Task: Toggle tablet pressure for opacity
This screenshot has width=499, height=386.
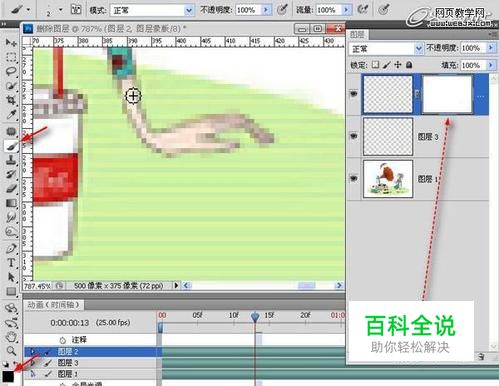Action: tap(282, 10)
